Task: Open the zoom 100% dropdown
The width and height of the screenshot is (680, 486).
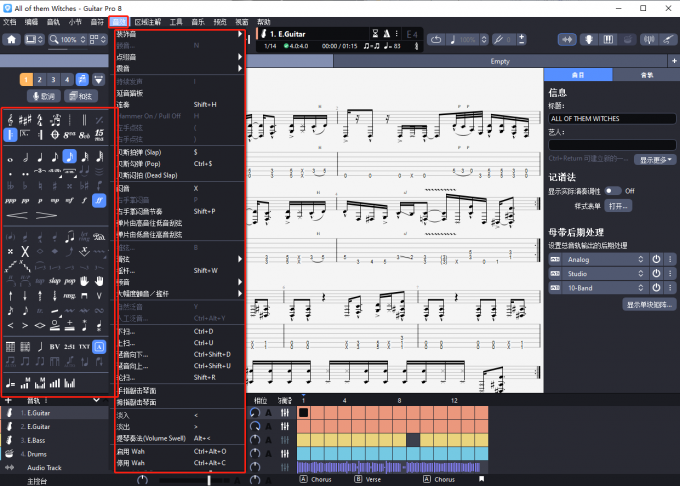Action: point(68,39)
